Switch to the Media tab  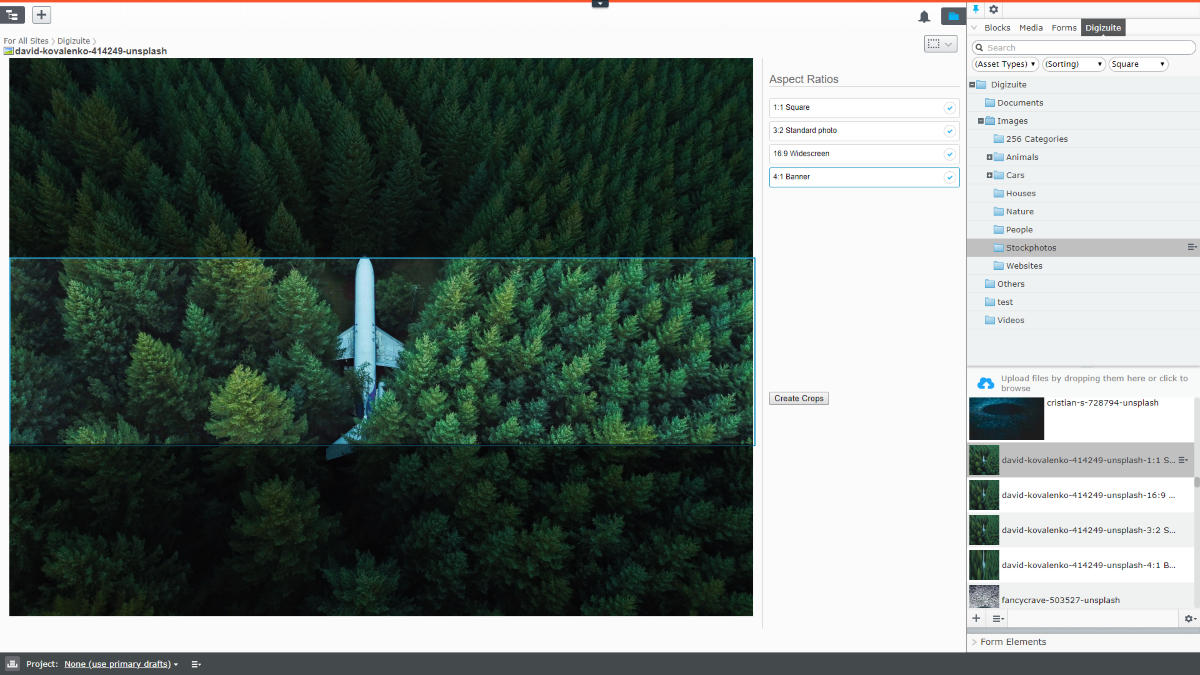pos(1031,28)
